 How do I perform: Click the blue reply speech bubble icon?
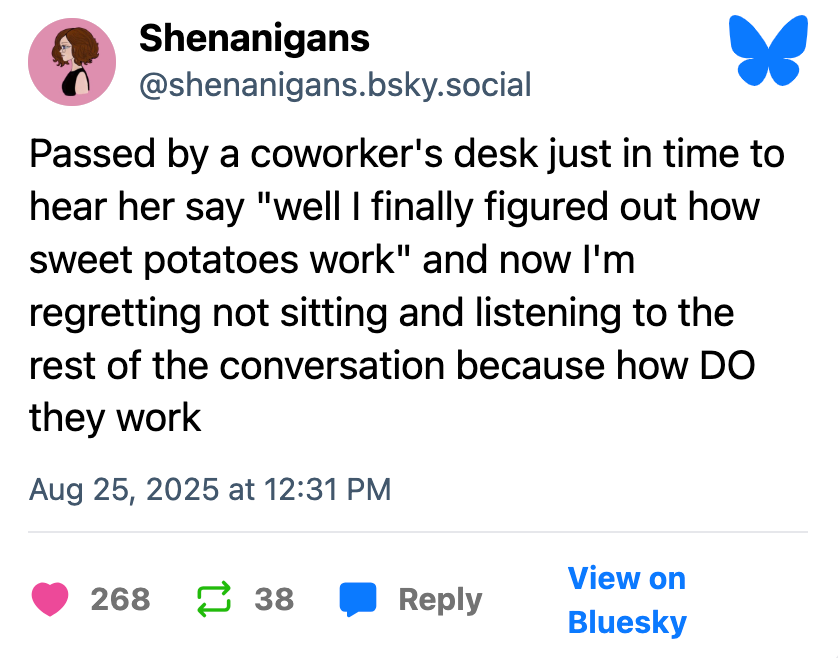tap(358, 599)
